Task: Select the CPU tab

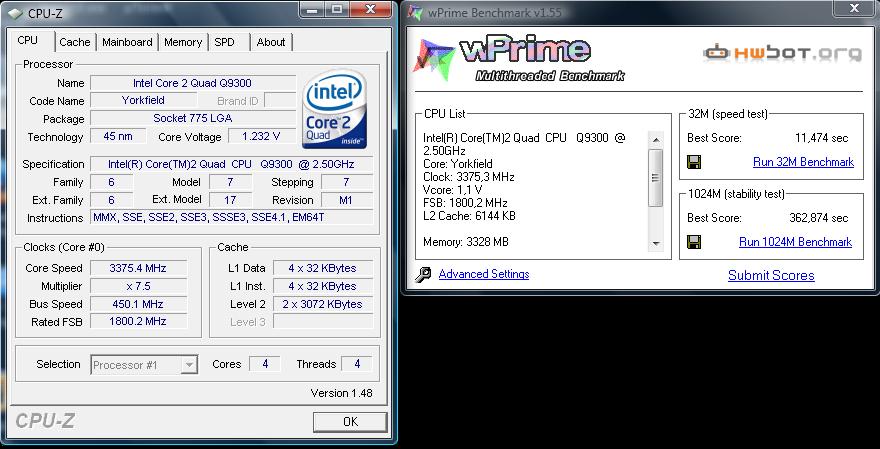Action: [28, 40]
